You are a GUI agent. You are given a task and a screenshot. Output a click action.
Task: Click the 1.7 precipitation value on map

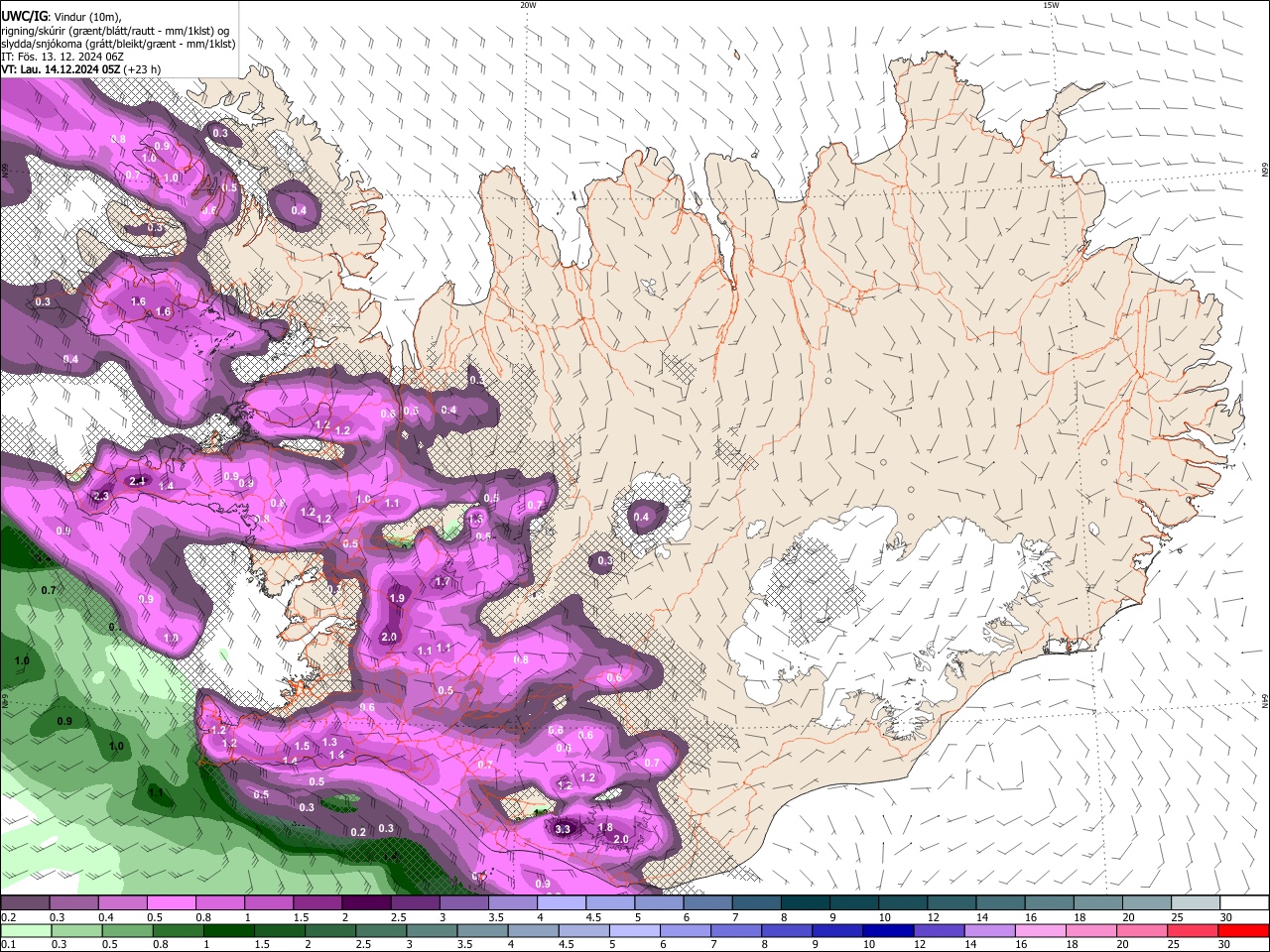443,582
